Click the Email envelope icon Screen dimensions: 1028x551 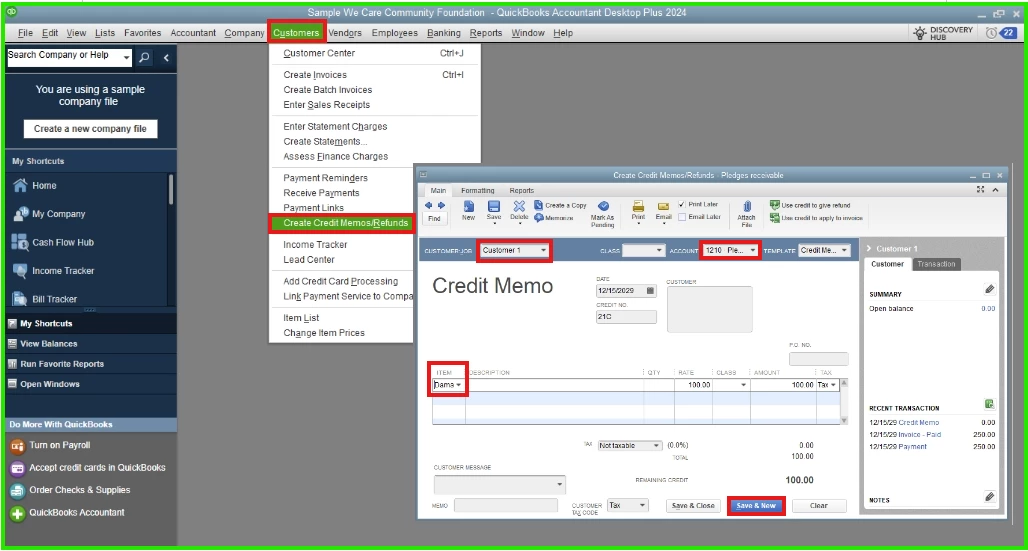[x=663, y=206]
